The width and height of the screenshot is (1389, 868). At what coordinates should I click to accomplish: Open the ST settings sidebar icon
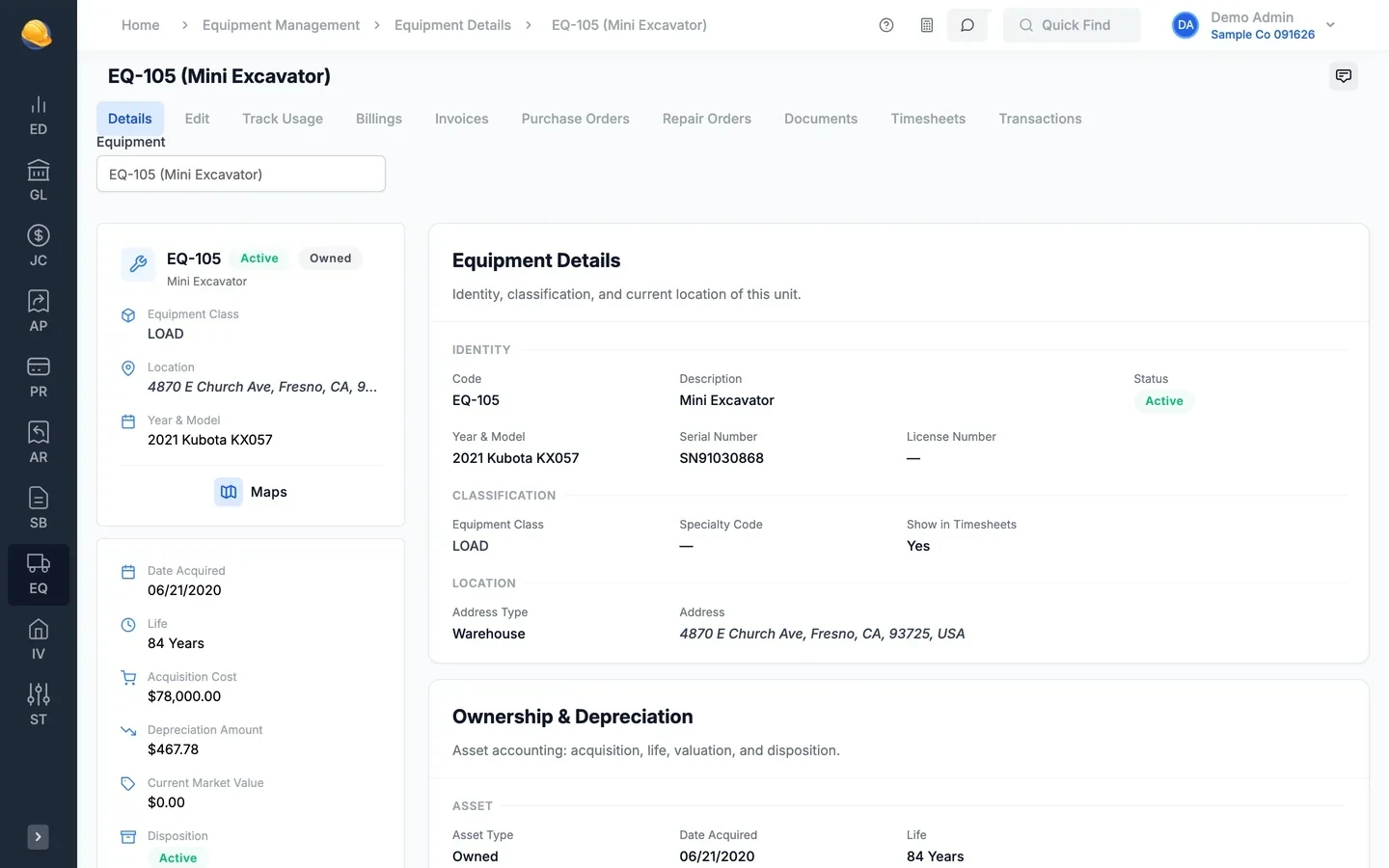click(39, 705)
